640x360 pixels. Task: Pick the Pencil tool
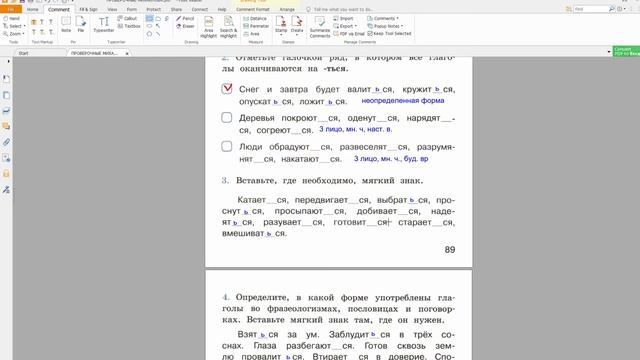(185, 18)
